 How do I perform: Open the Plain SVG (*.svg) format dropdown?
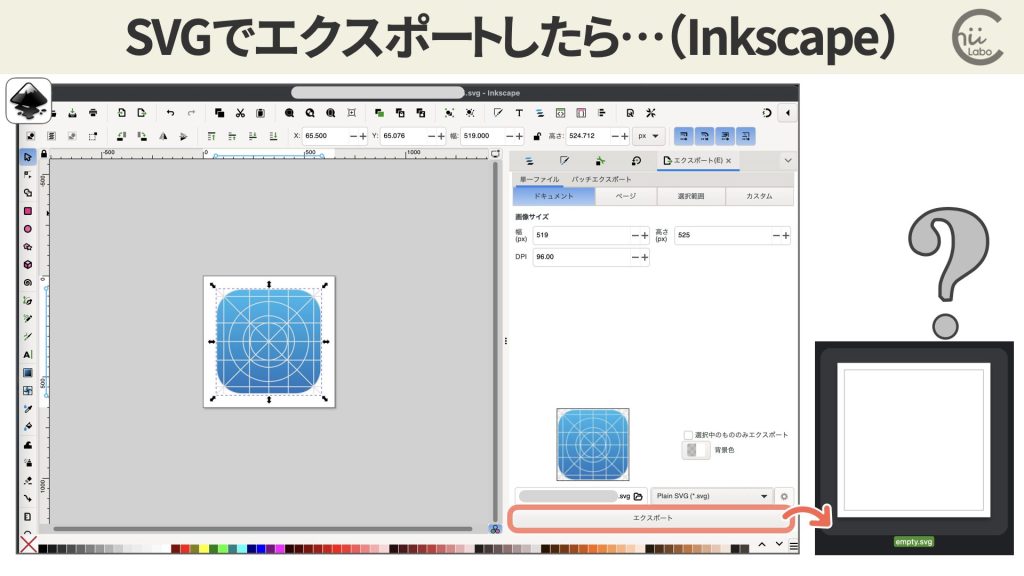pos(710,495)
